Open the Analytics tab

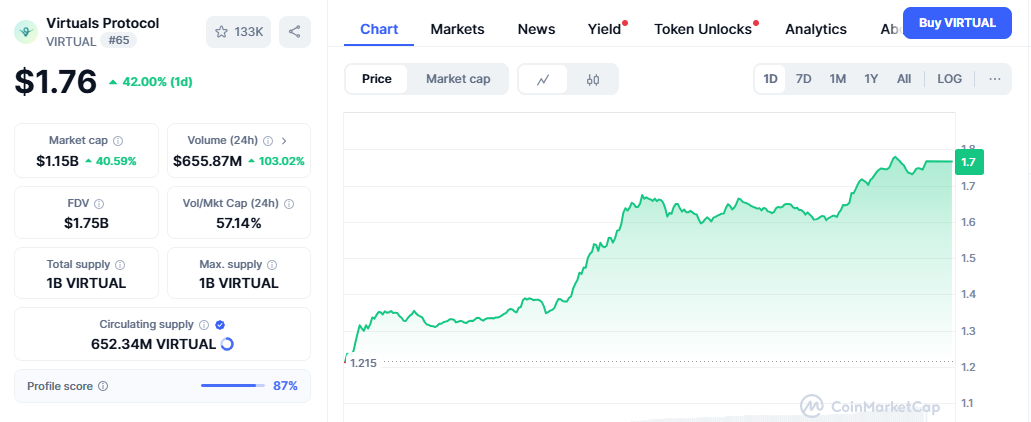[816, 30]
